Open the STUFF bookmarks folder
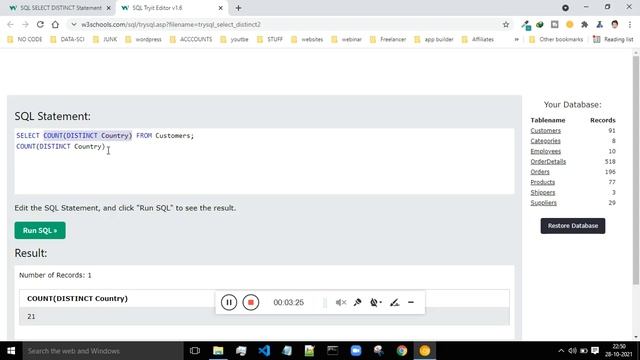This screenshot has height=360, width=640. click(x=270, y=40)
